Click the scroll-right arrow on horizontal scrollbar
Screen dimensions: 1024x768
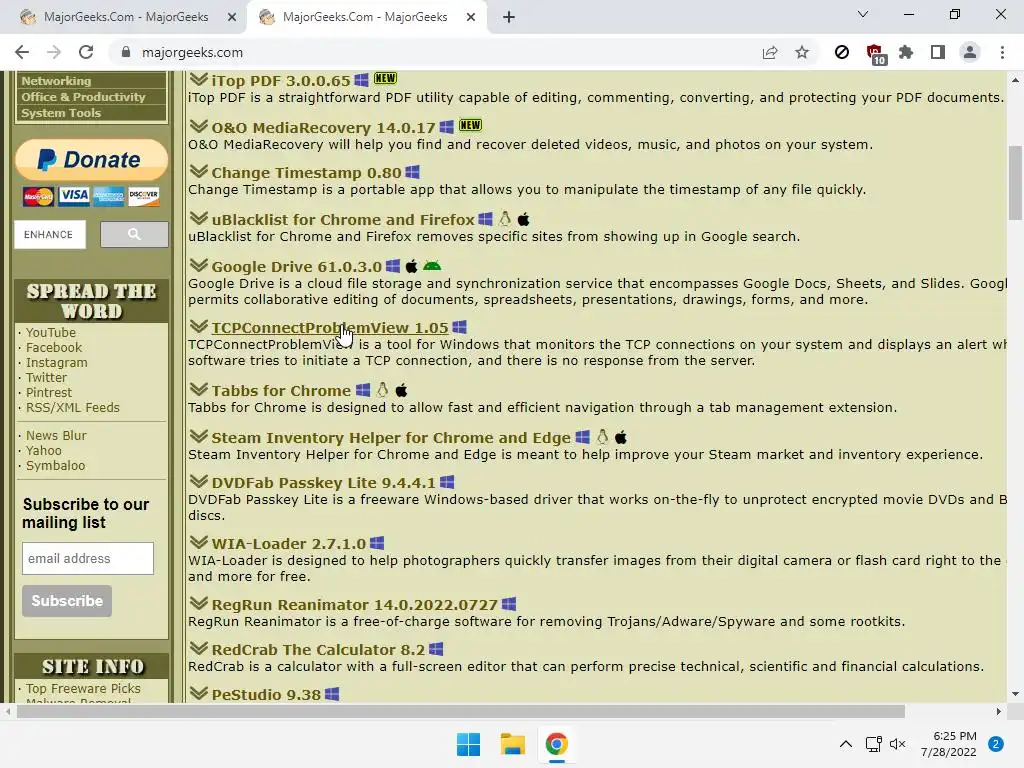click(x=999, y=711)
